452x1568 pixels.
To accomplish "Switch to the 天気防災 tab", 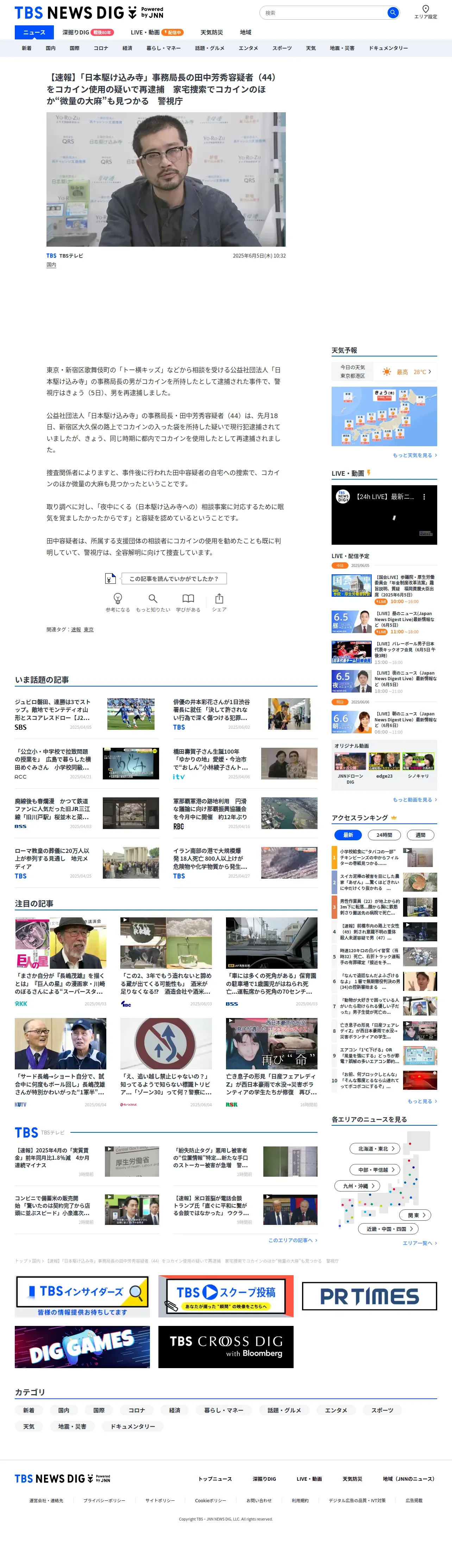I will pyautogui.click(x=211, y=32).
